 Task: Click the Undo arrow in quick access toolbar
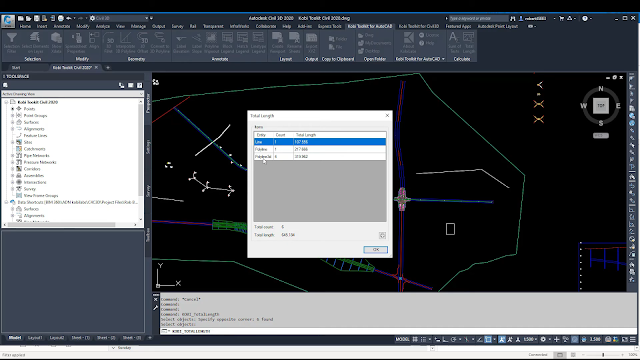coord(69,18)
